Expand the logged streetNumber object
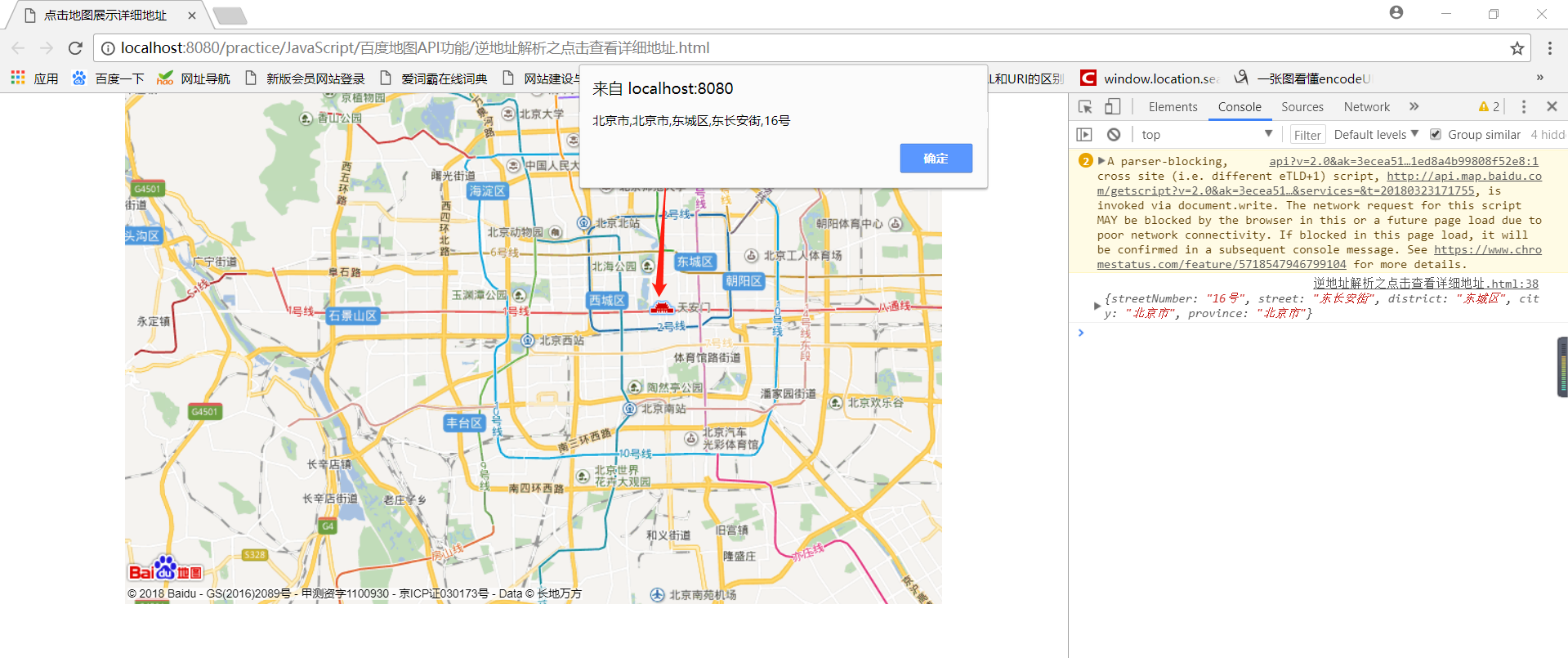Screen dimensions: 1568x658 click(1097, 306)
